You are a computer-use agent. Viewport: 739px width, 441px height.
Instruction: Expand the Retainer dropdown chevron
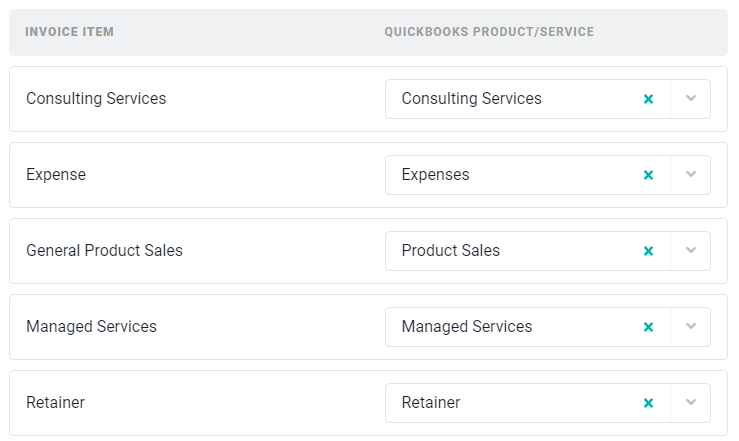[690, 403]
